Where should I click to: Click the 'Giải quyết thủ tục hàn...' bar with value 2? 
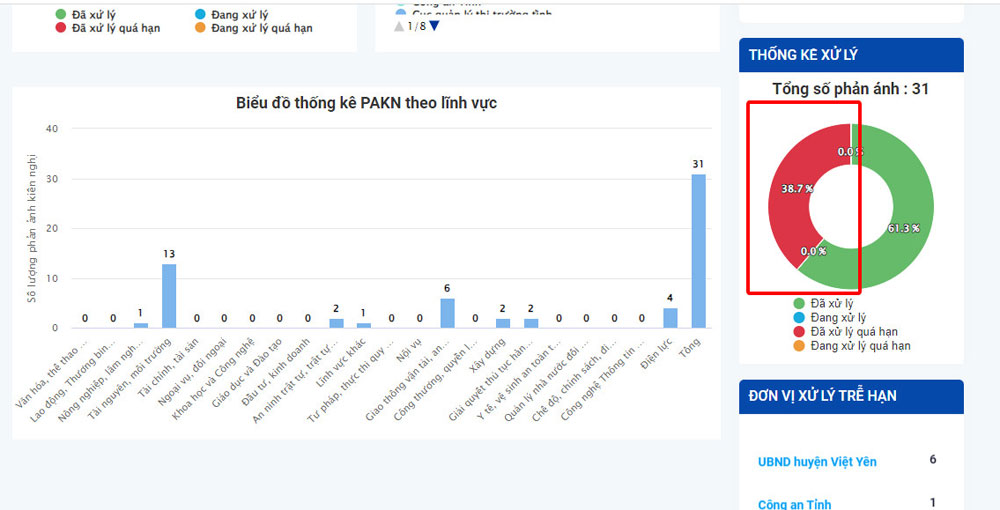click(531, 323)
